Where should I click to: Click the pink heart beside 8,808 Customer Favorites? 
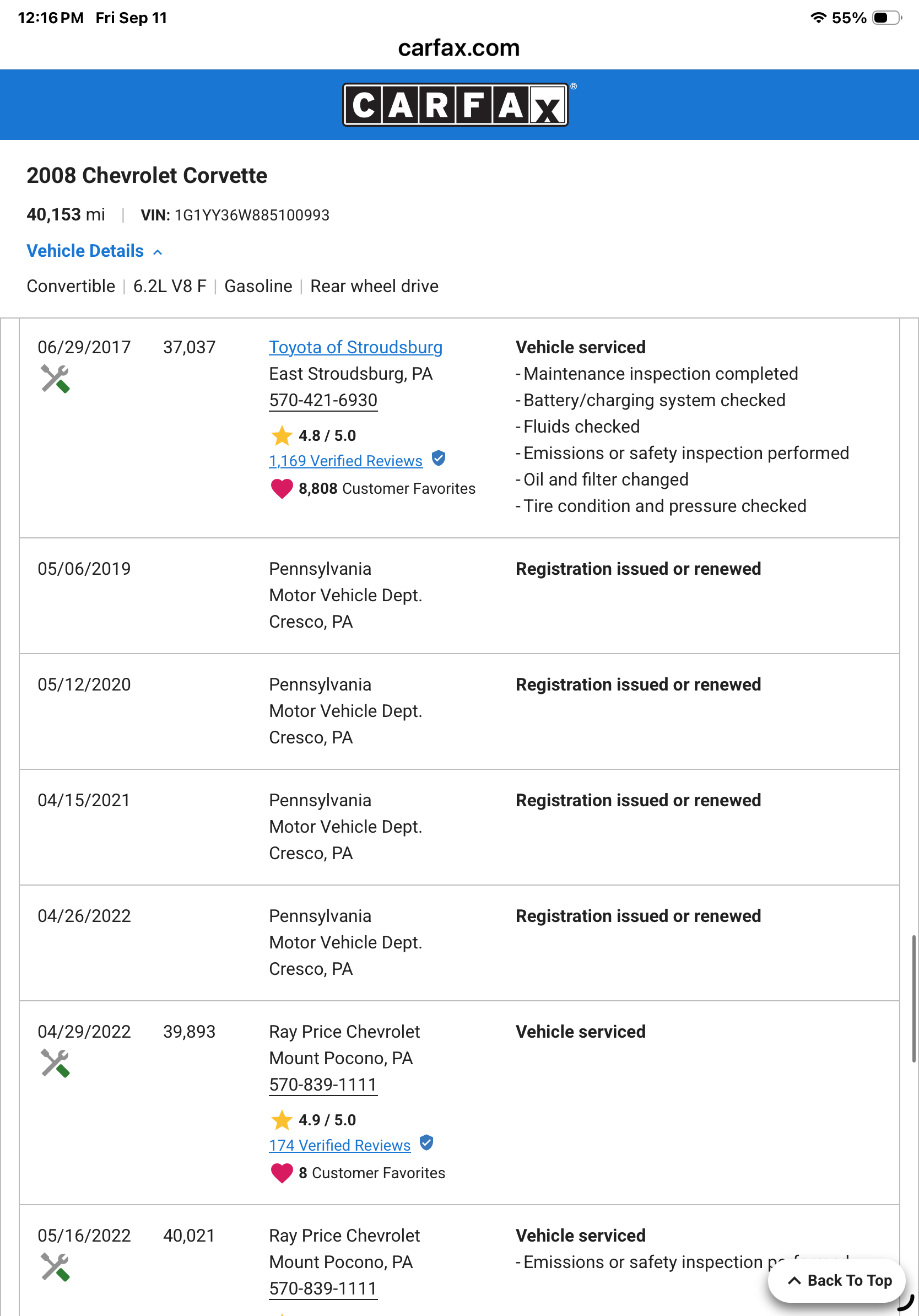pos(282,488)
